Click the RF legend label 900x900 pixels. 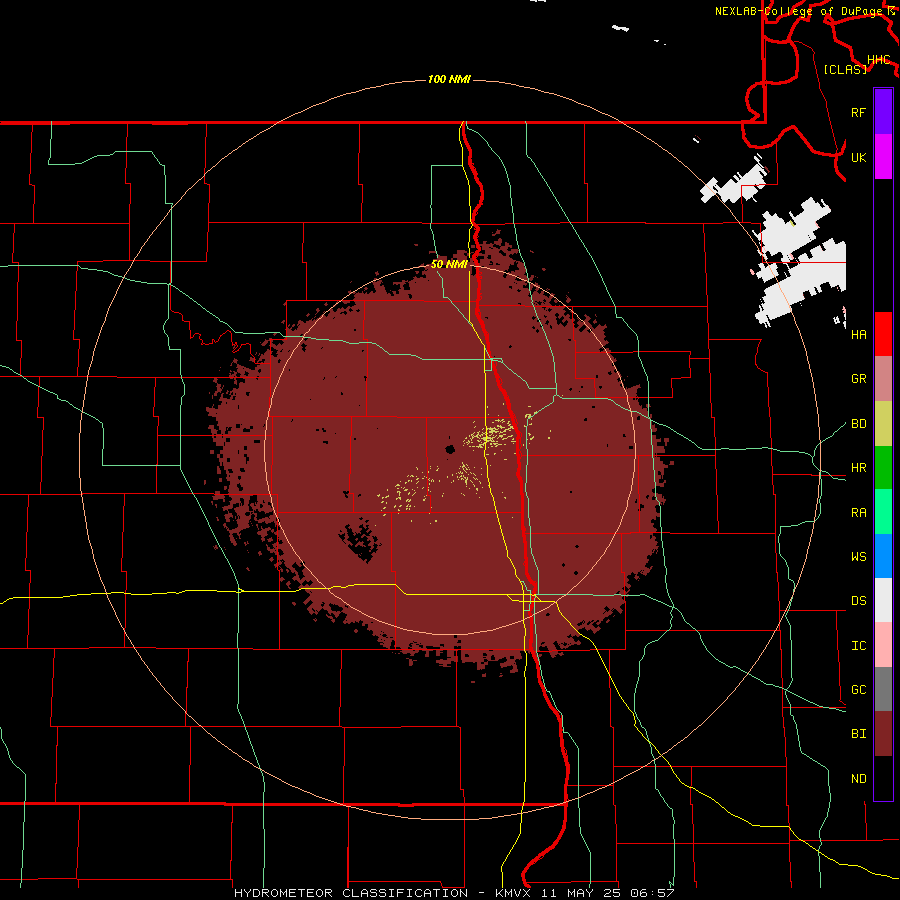click(x=858, y=112)
